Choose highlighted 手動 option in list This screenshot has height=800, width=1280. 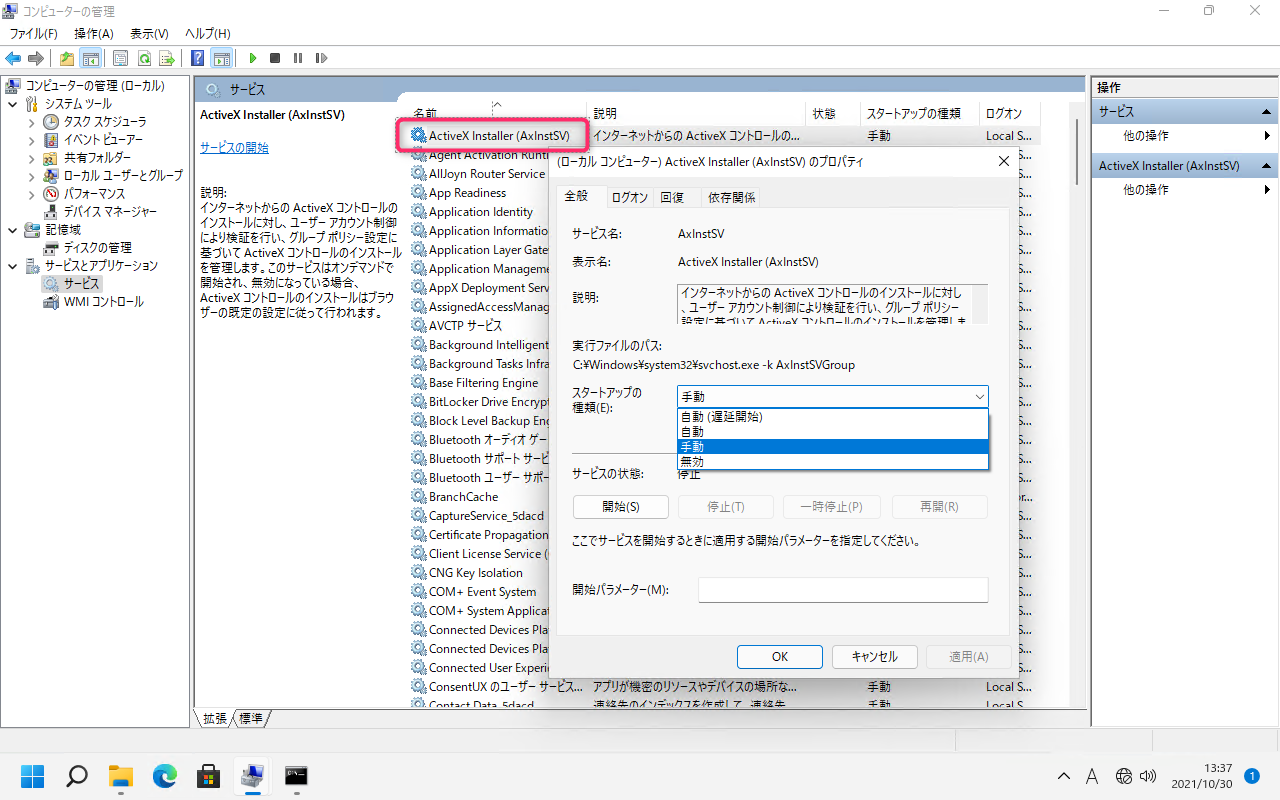pyautogui.click(x=832, y=447)
